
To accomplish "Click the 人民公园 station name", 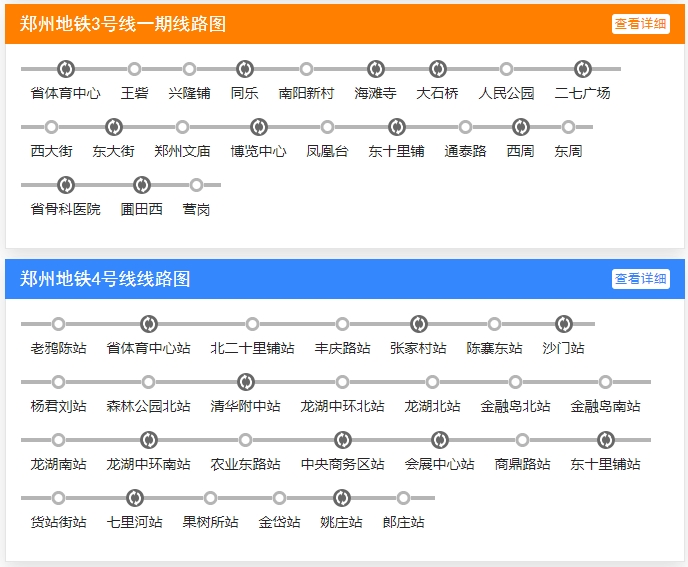I will click(506, 94).
